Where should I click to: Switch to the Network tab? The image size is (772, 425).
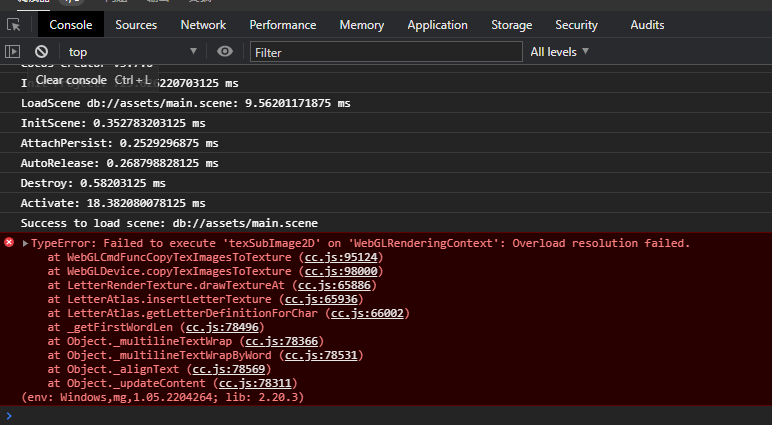(x=203, y=25)
